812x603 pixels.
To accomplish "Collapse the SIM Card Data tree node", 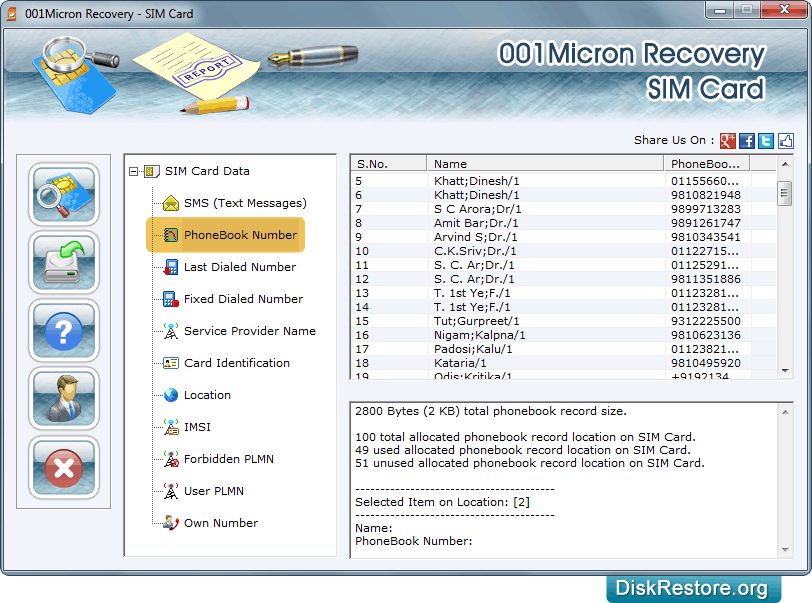I will point(134,171).
